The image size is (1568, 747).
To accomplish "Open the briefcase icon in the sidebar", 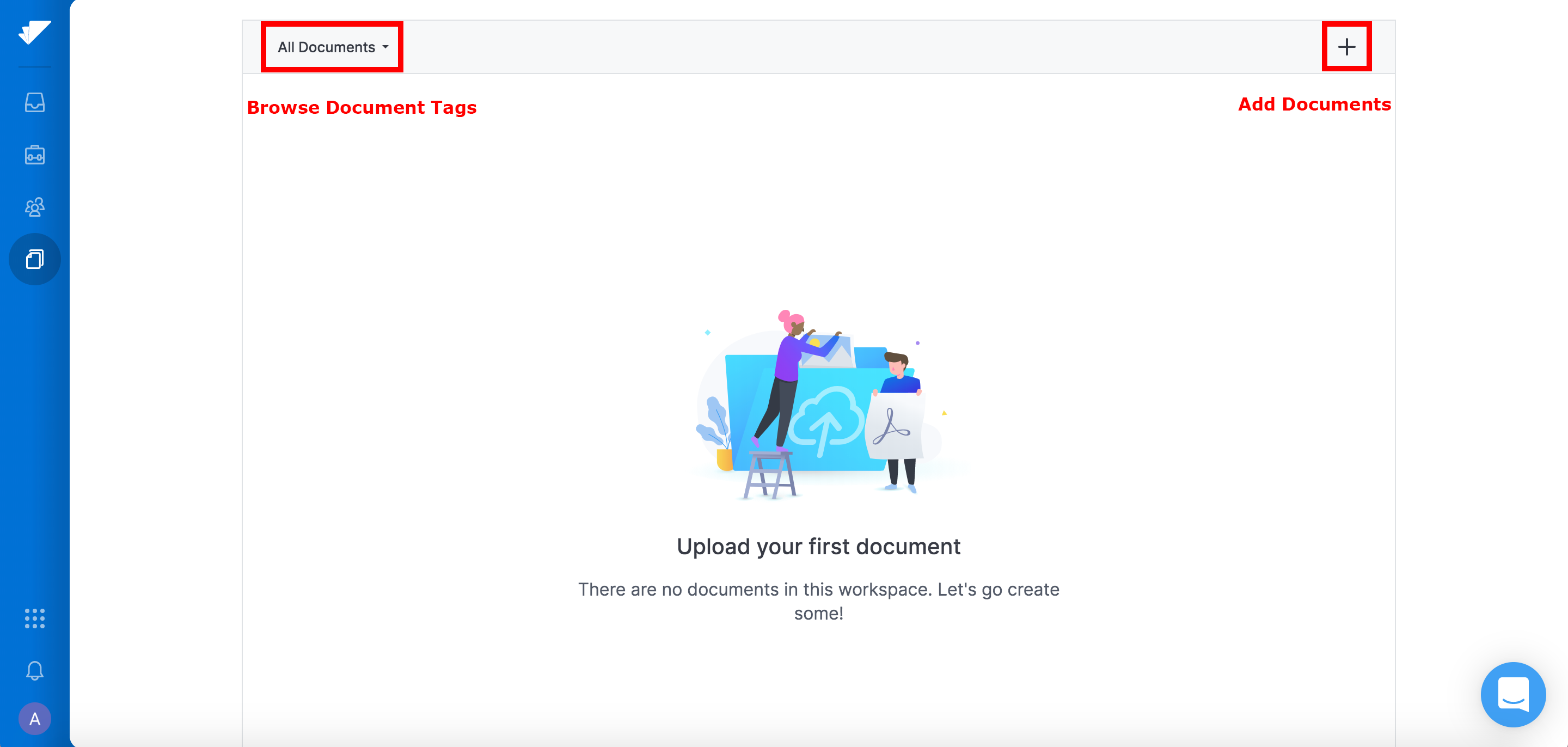I will 35,155.
